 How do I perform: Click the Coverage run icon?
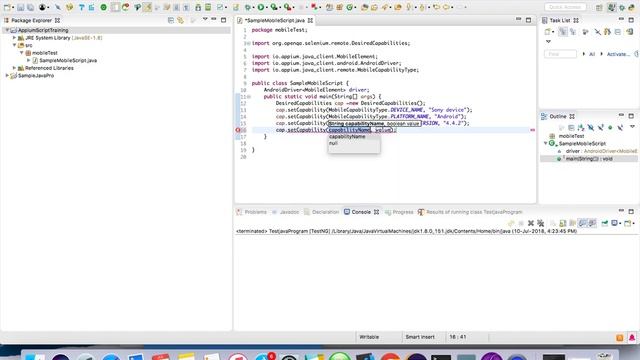tap(274, 7)
